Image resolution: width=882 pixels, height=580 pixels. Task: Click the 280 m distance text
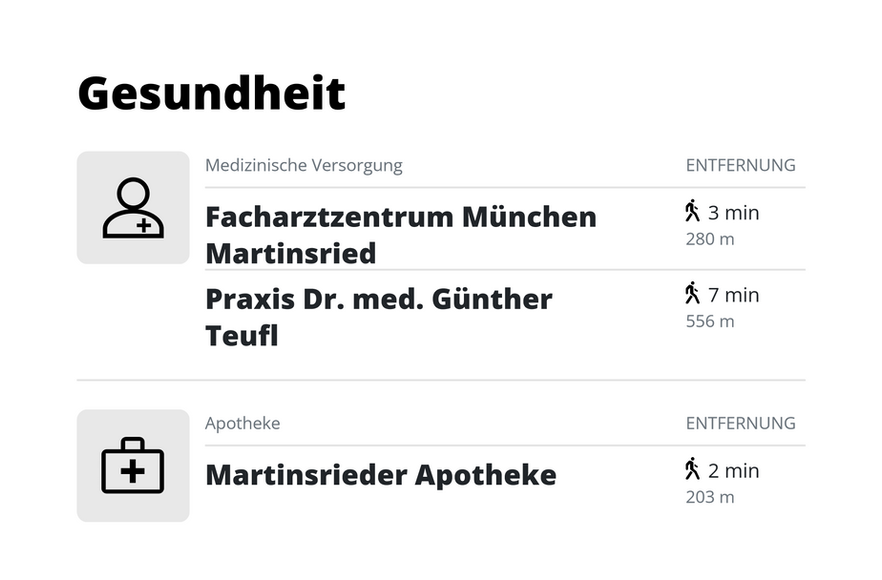coord(710,239)
